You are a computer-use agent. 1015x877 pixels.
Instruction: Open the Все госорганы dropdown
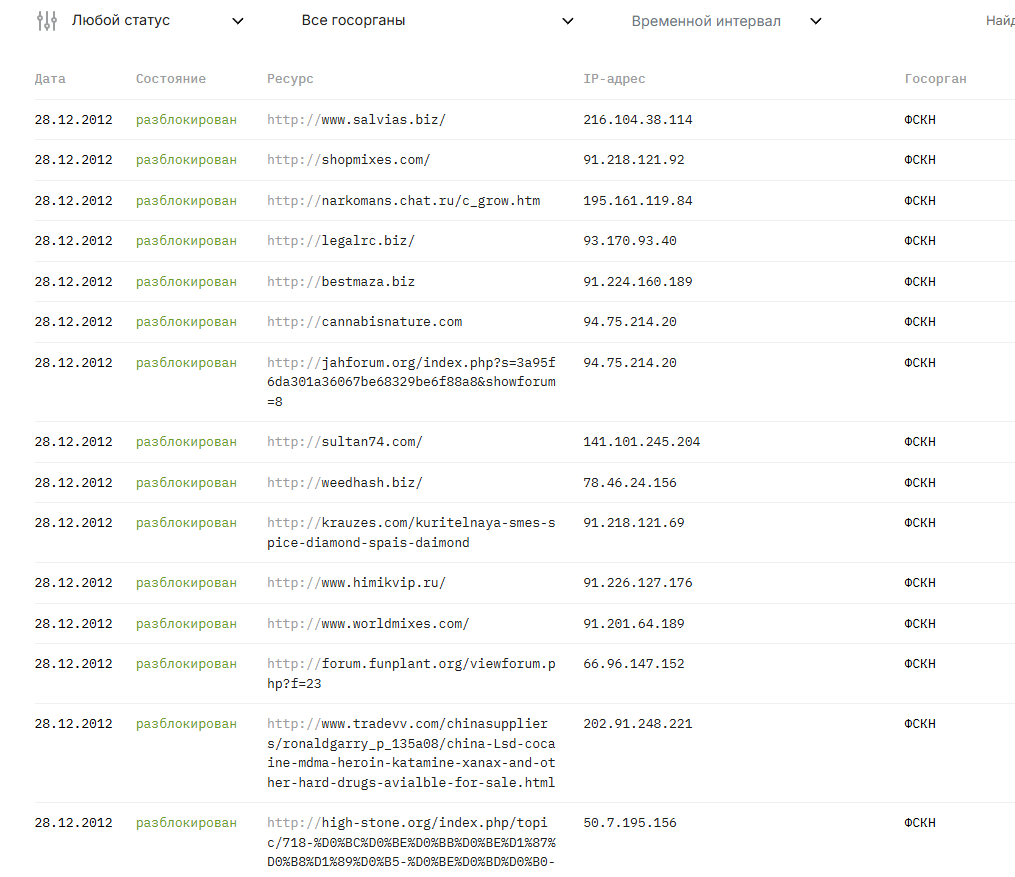pos(437,21)
